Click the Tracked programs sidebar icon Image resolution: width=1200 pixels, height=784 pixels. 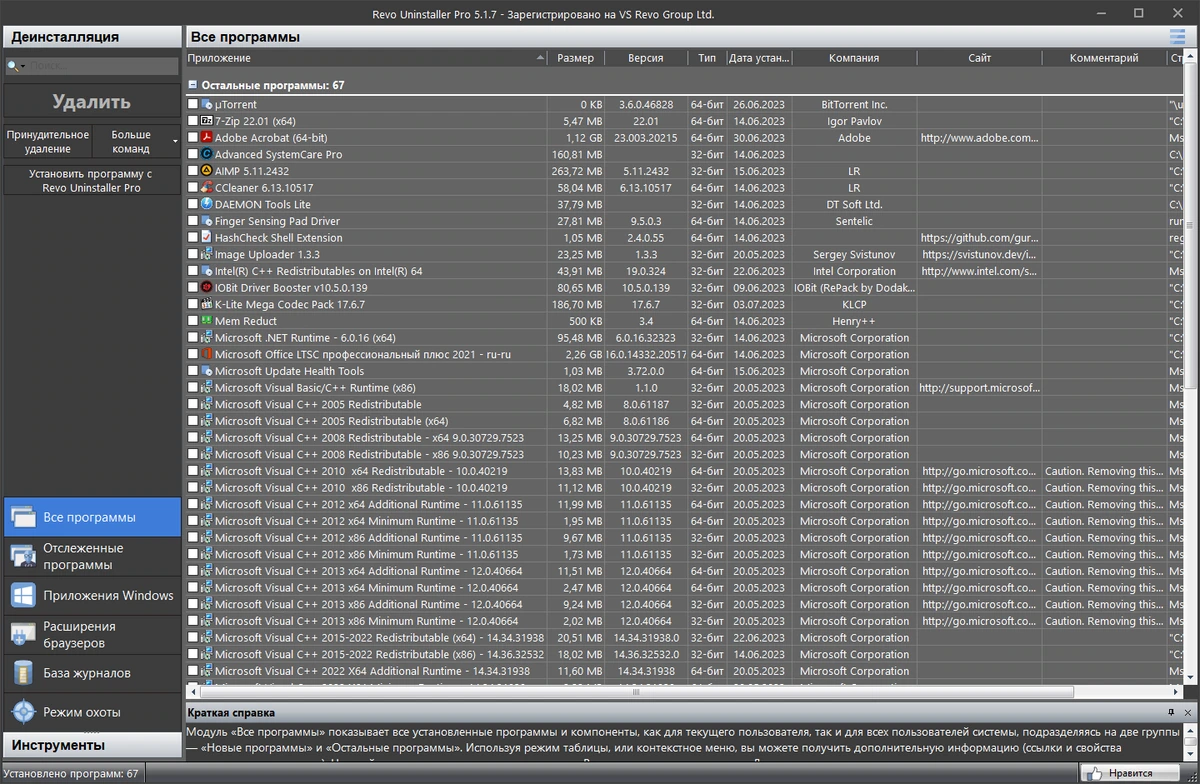coord(23,556)
